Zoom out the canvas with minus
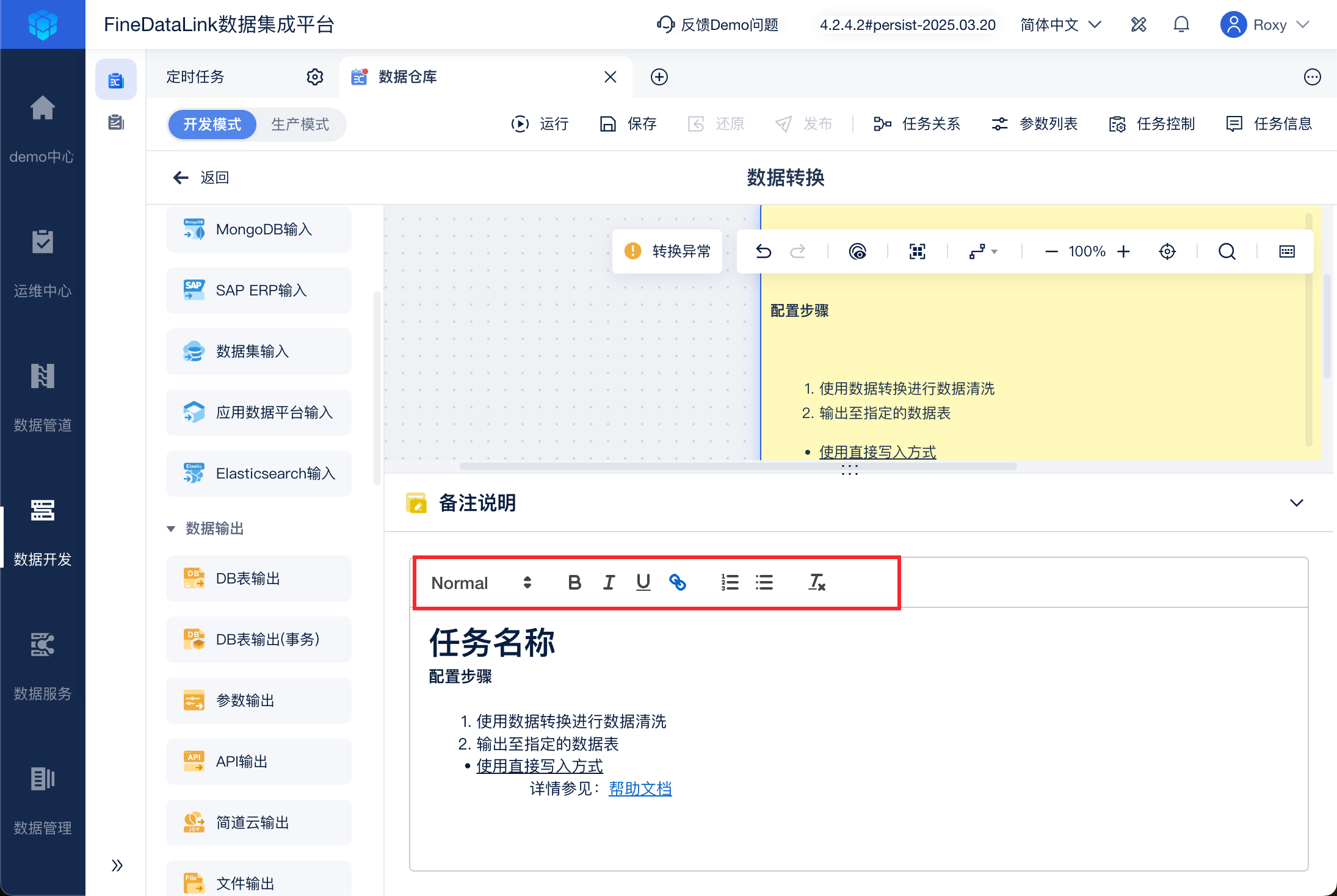This screenshot has width=1337, height=896. coord(1051,251)
